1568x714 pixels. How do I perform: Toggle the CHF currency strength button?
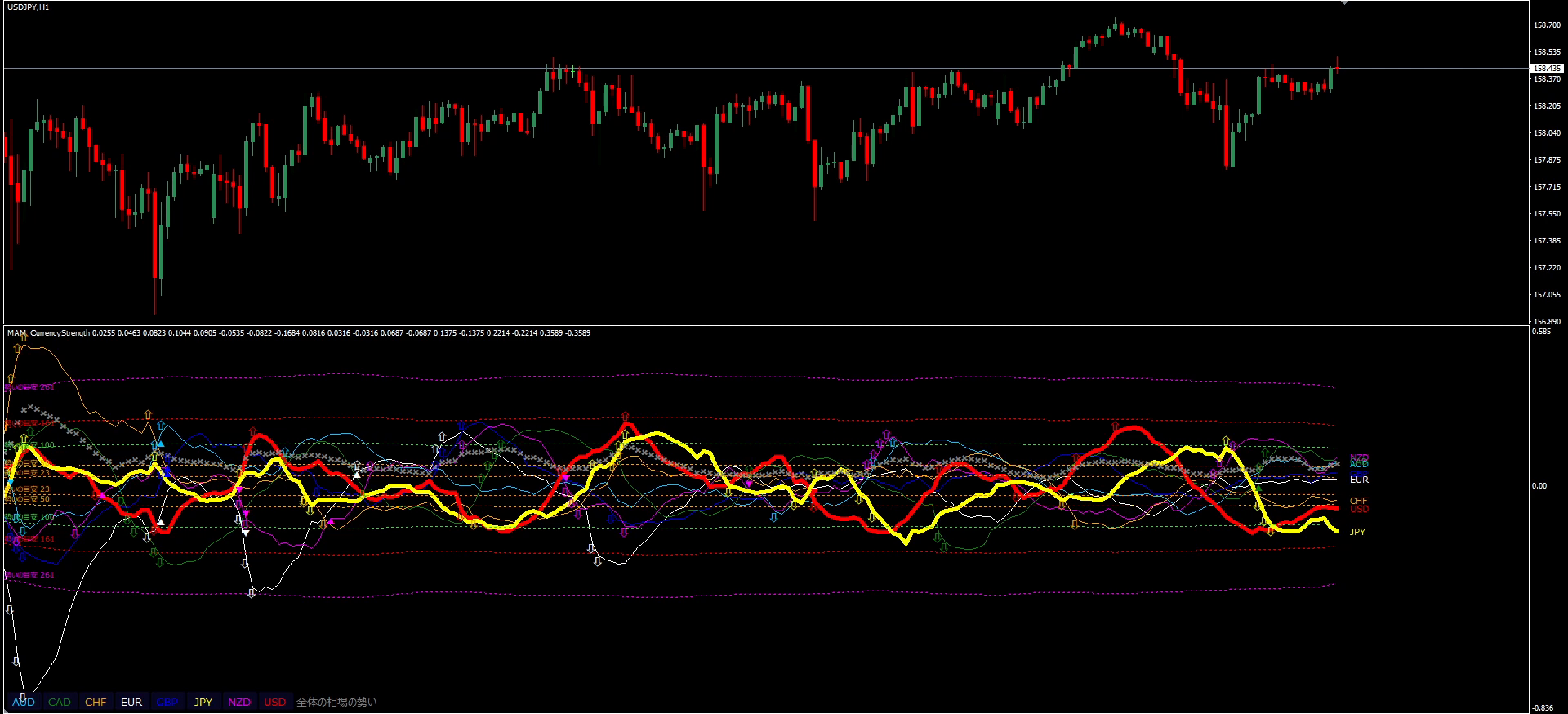coord(96,702)
